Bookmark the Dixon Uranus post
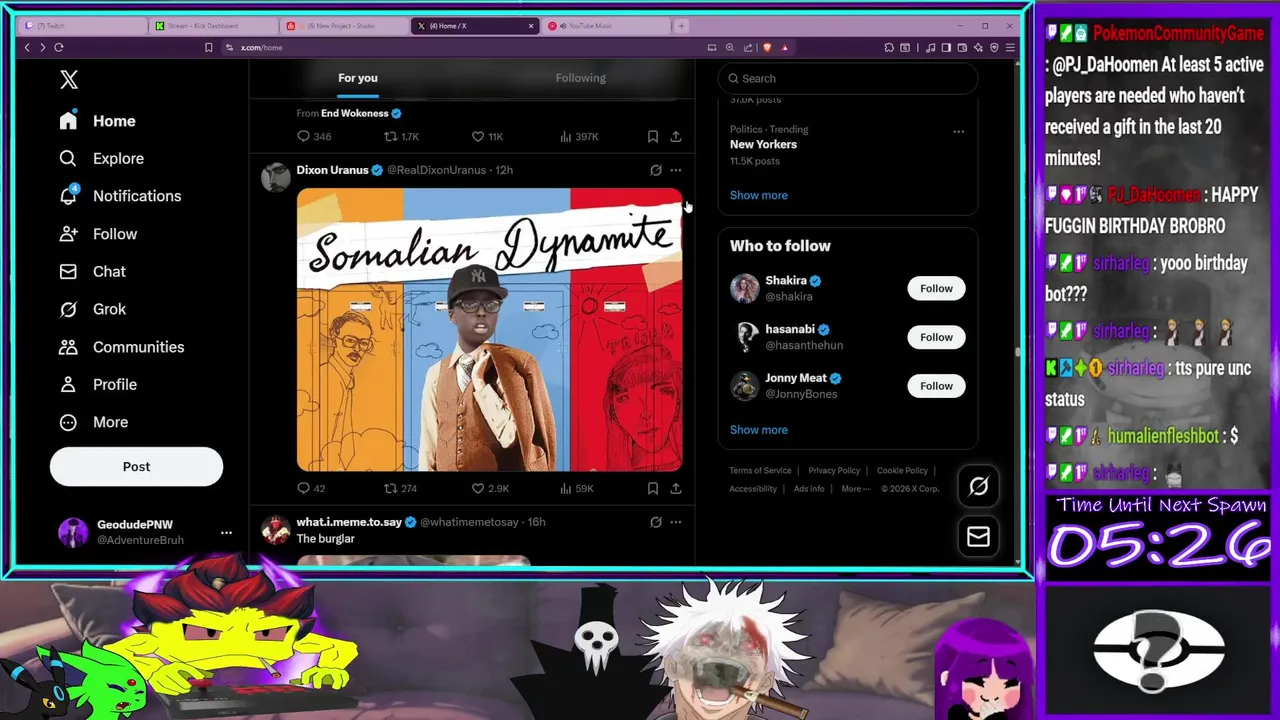The width and height of the screenshot is (1280, 720). pos(653,488)
